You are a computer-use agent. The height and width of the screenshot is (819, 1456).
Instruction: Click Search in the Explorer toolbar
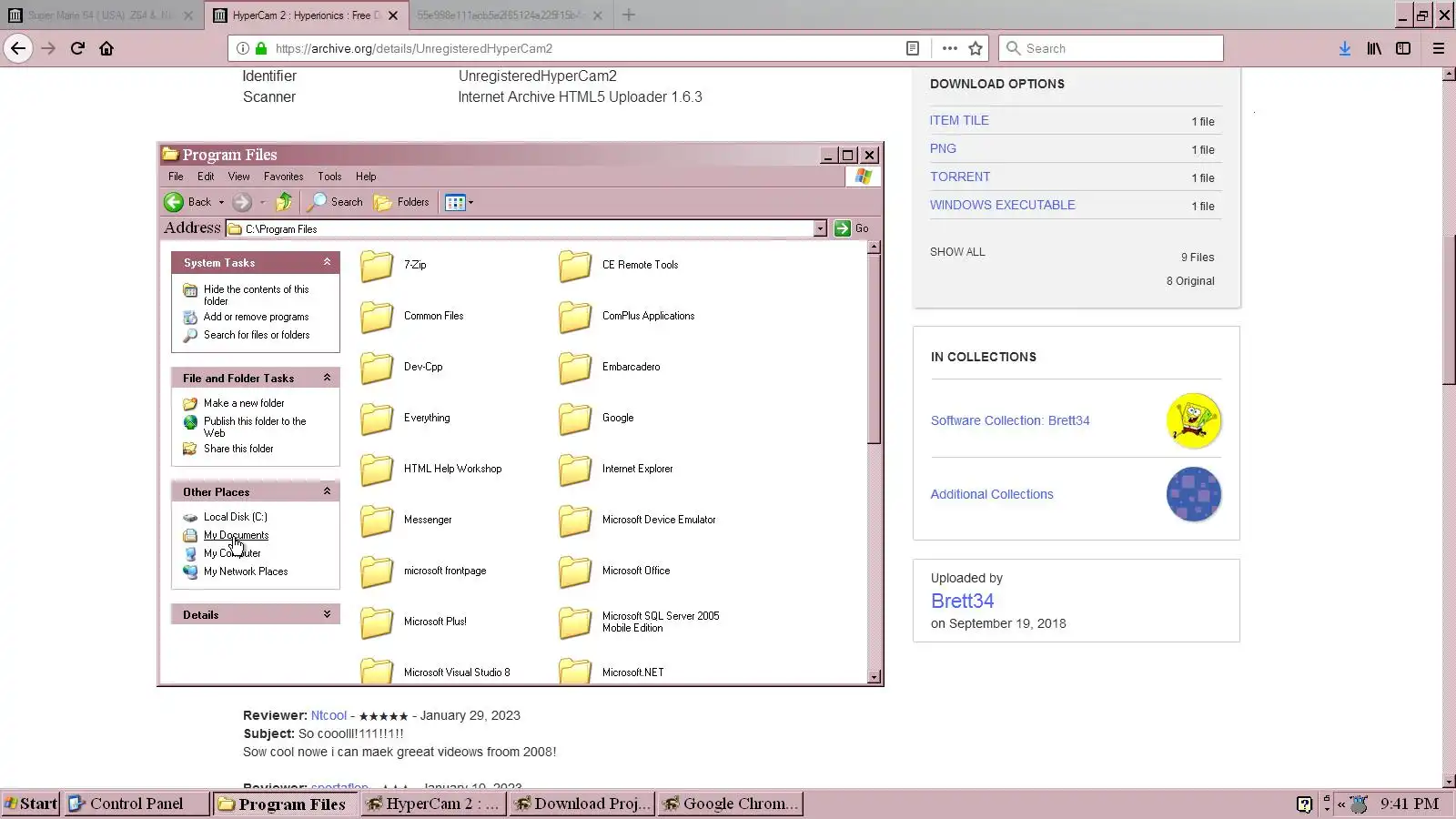(x=336, y=202)
